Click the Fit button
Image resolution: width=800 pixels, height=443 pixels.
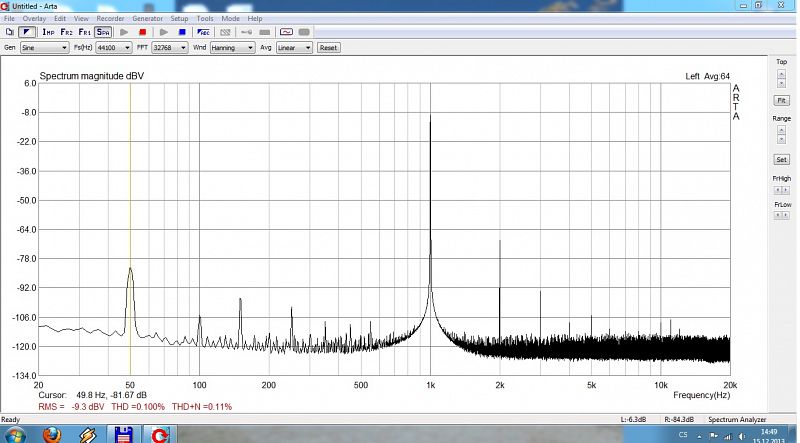point(781,101)
